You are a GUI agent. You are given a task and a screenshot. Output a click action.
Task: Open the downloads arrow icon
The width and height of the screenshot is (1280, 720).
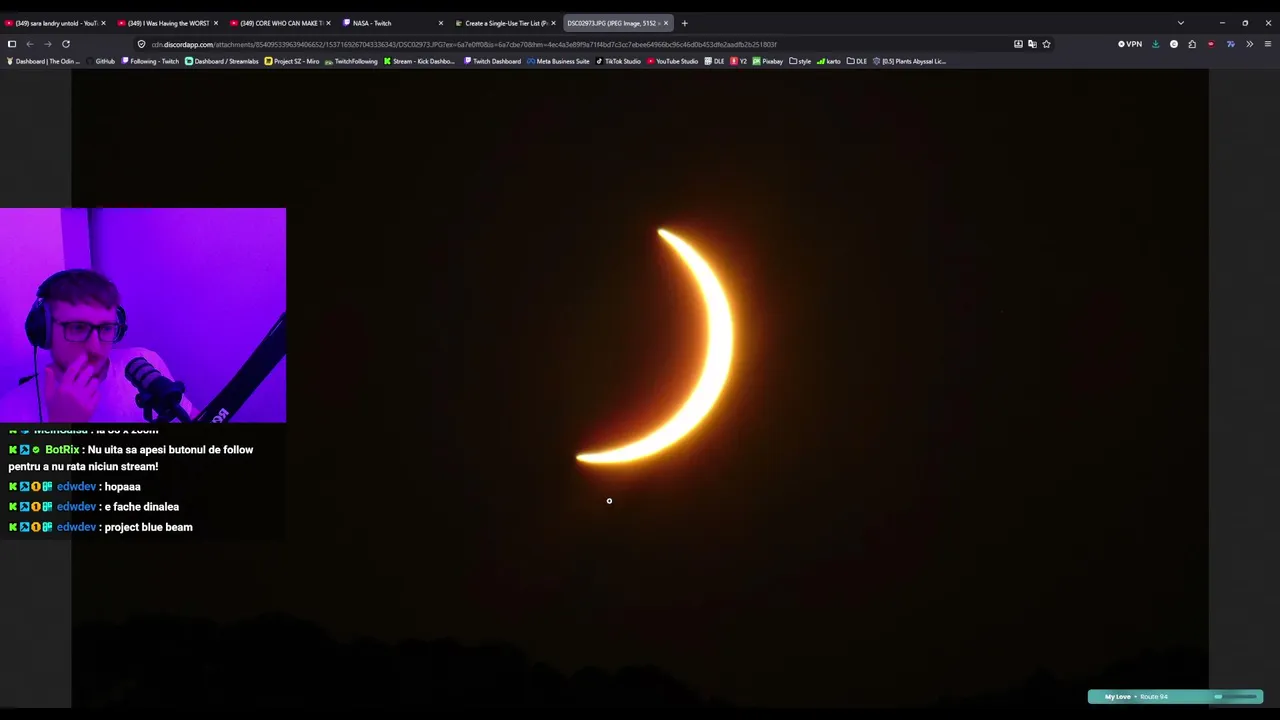point(1156,44)
